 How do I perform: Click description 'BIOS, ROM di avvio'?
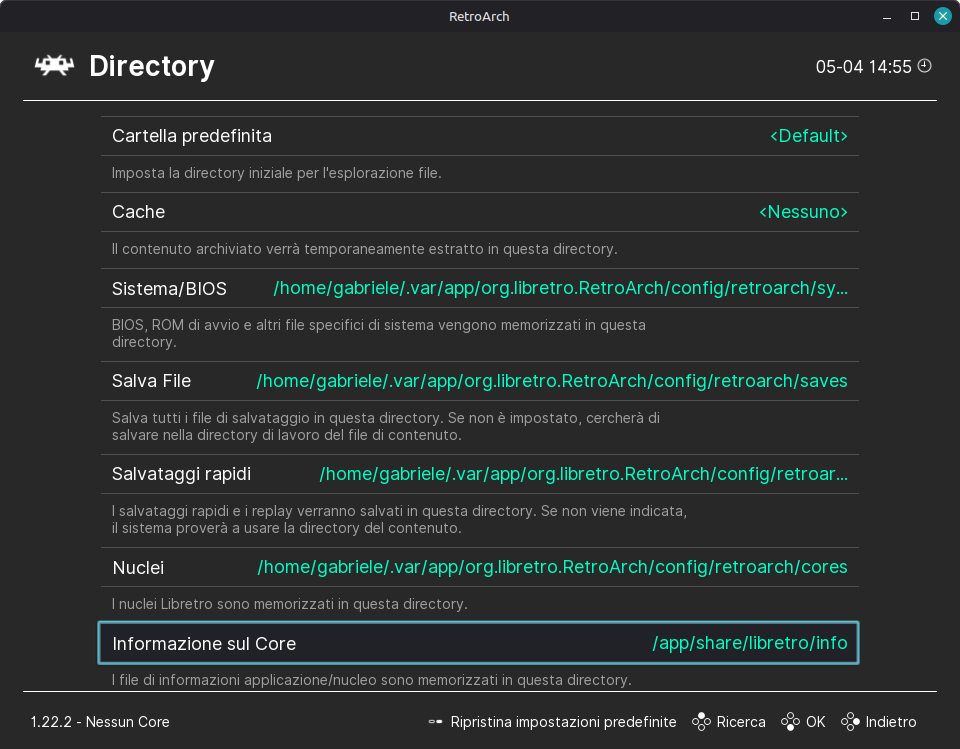pos(378,334)
